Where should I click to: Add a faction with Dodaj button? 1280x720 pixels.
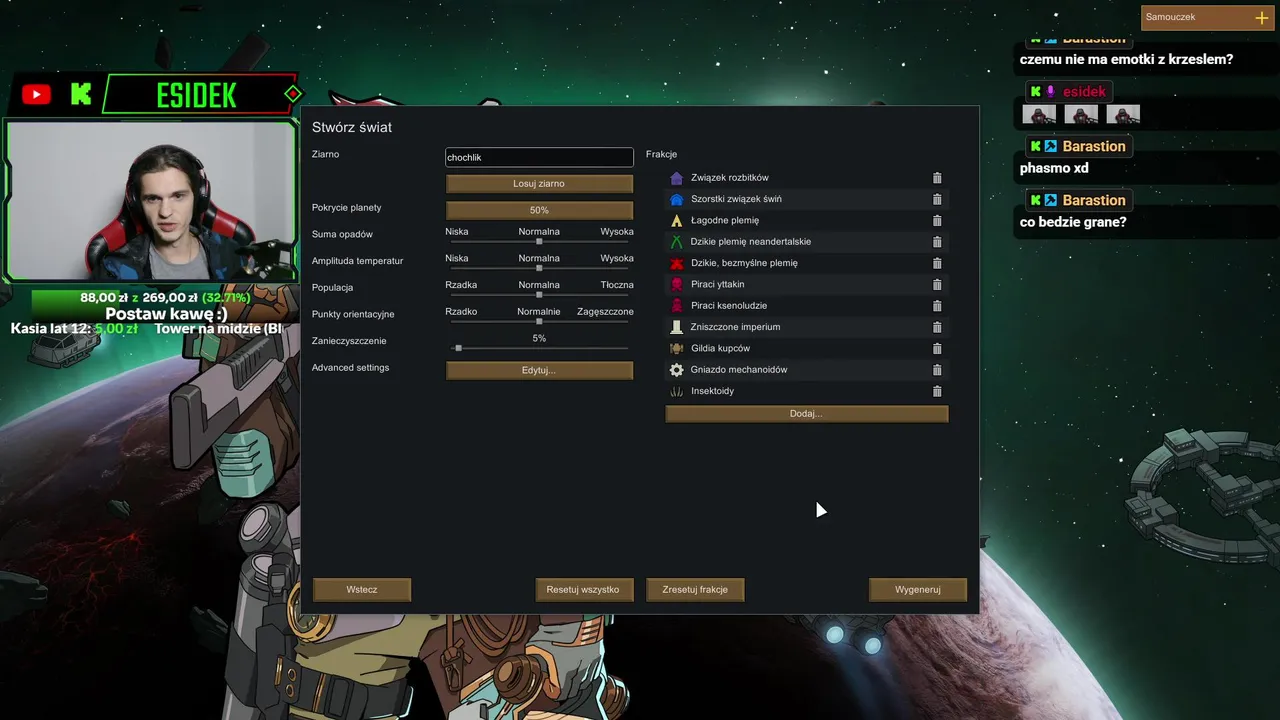coord(806,414)
